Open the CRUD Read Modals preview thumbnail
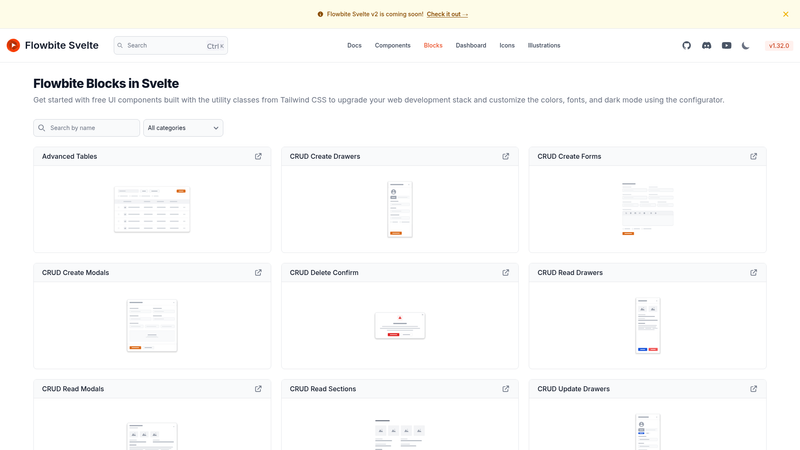This screenshot has height=450, width=800. click(152, 436)
